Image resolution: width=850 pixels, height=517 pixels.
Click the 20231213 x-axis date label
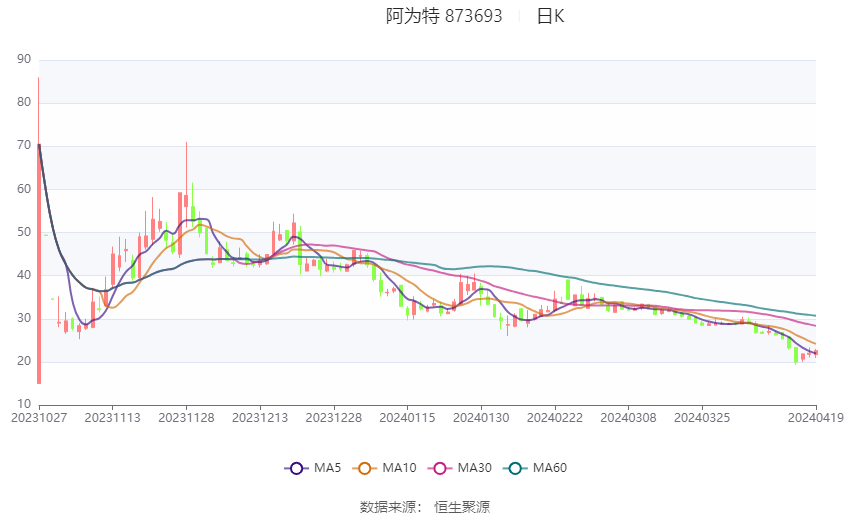260,417
